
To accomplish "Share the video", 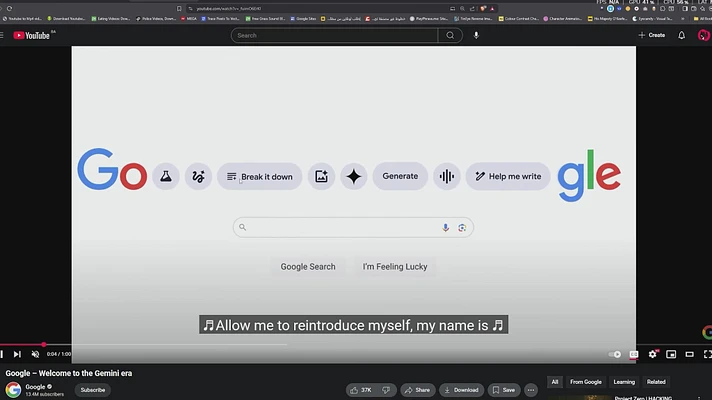I will (x=417, y=390).
